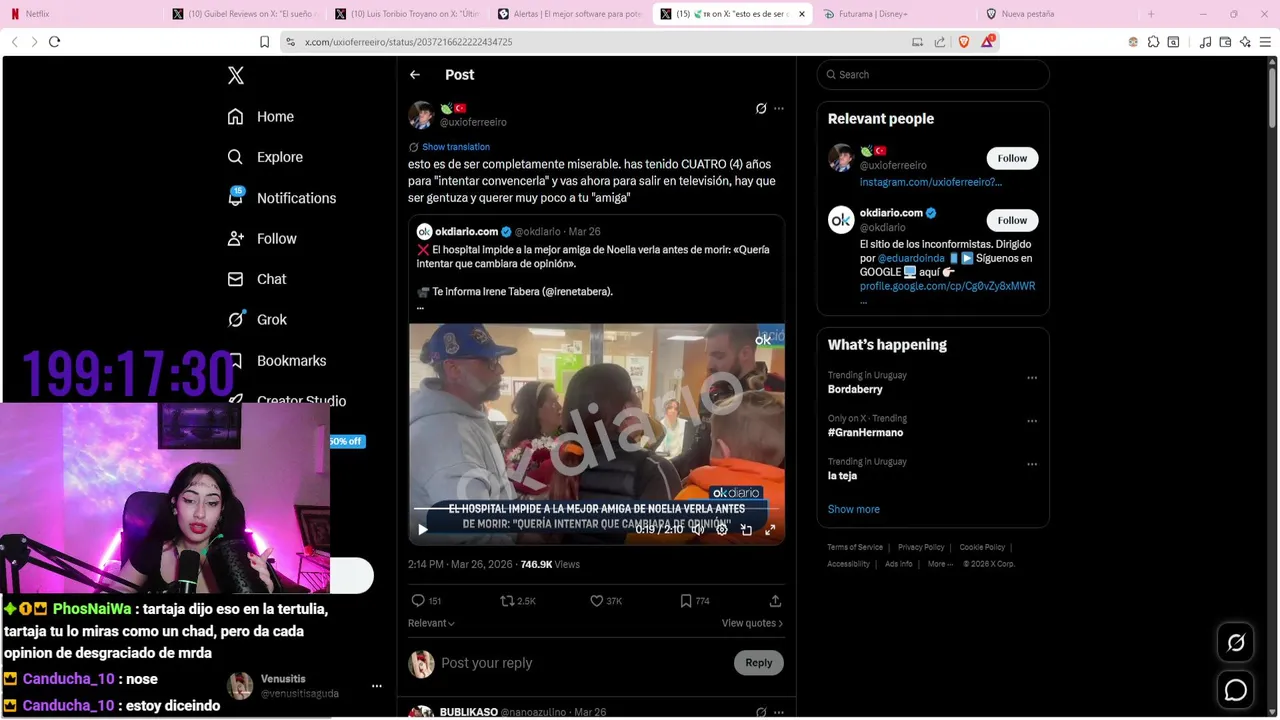The image size is (1280, 720).
Task: Play the okdiario video
Action: pos(423,530)
